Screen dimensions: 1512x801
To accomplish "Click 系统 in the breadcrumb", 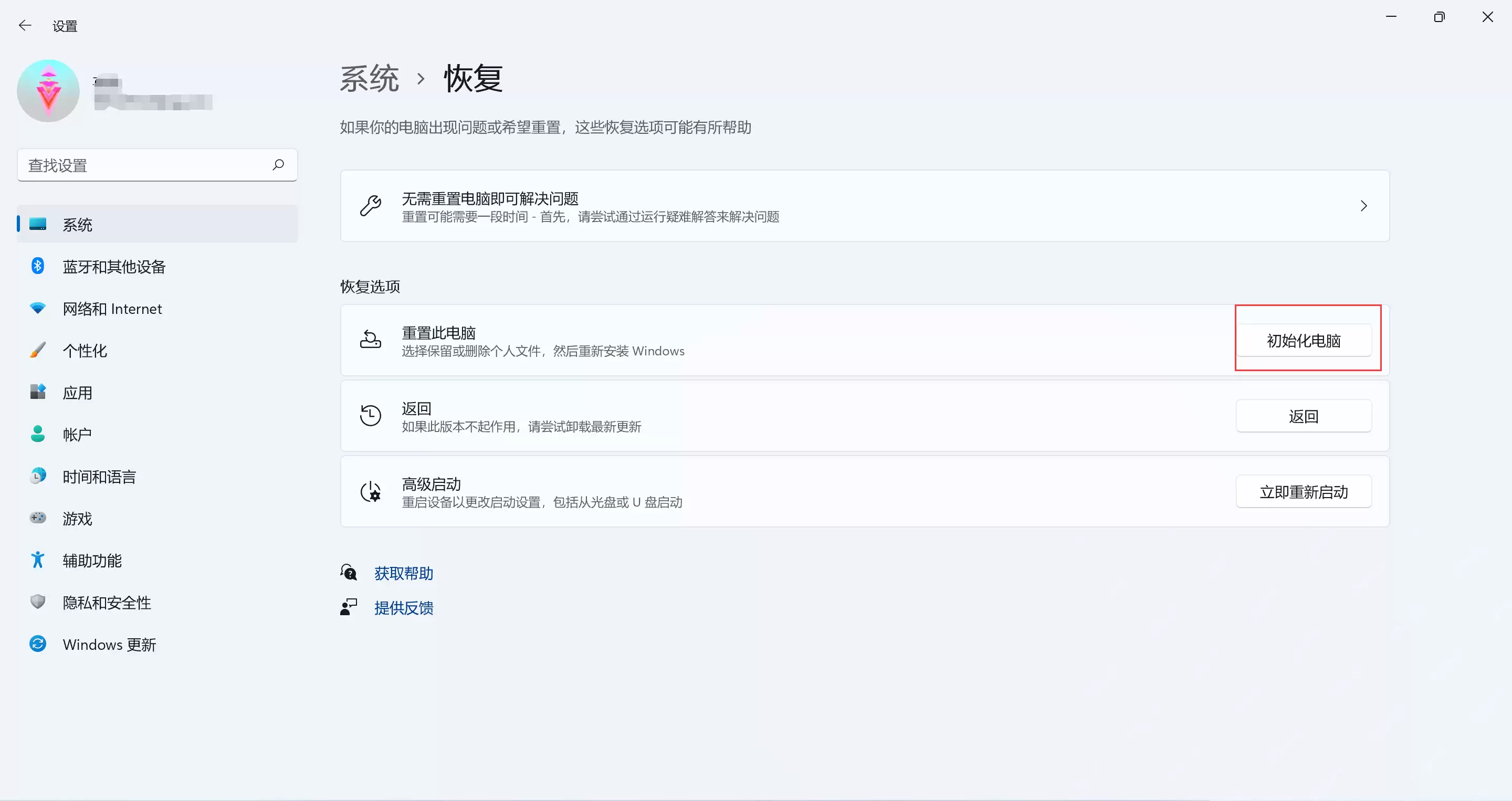I will tap(369, 79).
